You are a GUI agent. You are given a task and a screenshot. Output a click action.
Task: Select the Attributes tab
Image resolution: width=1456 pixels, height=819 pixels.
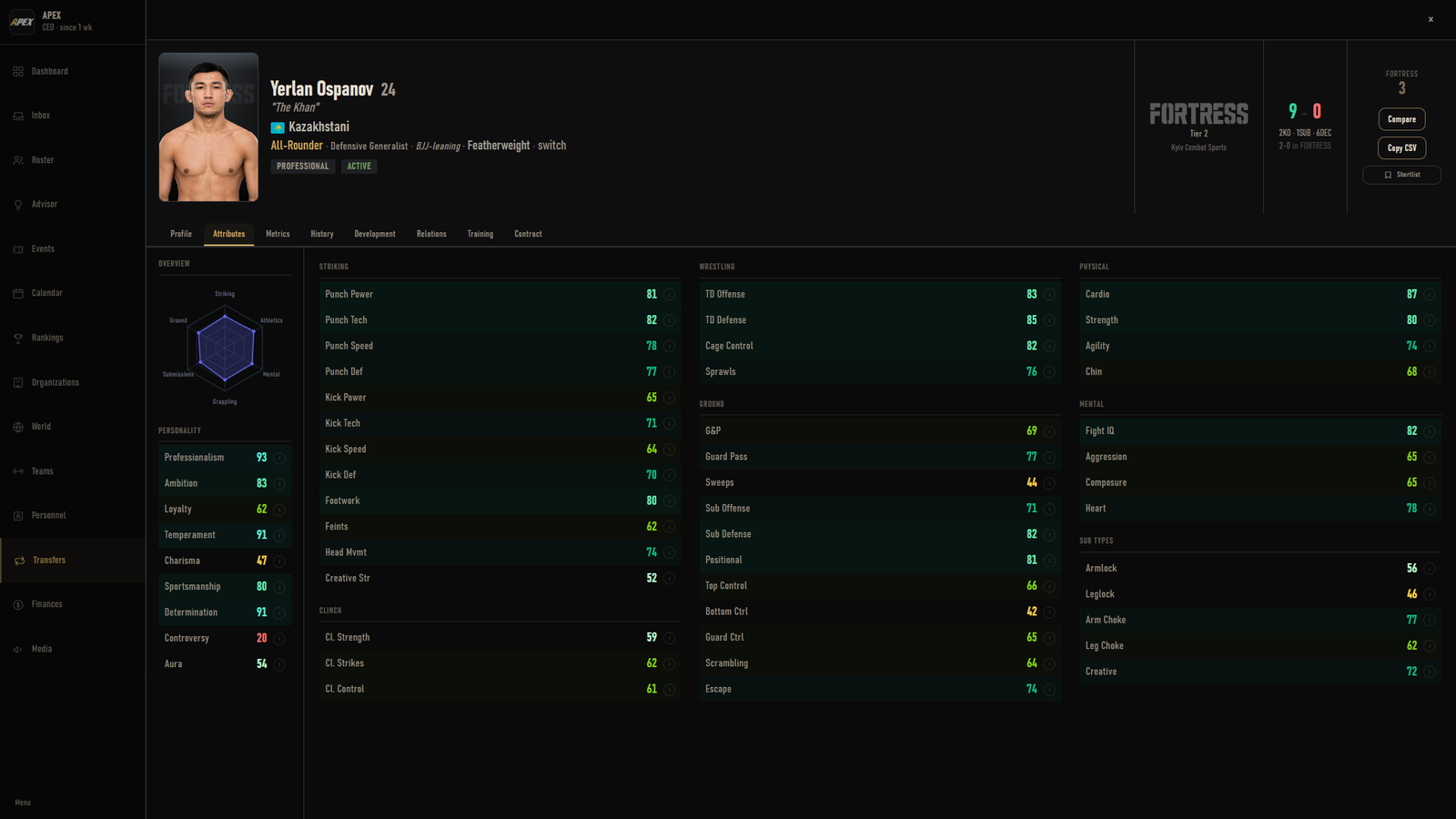tap(229, 234)
